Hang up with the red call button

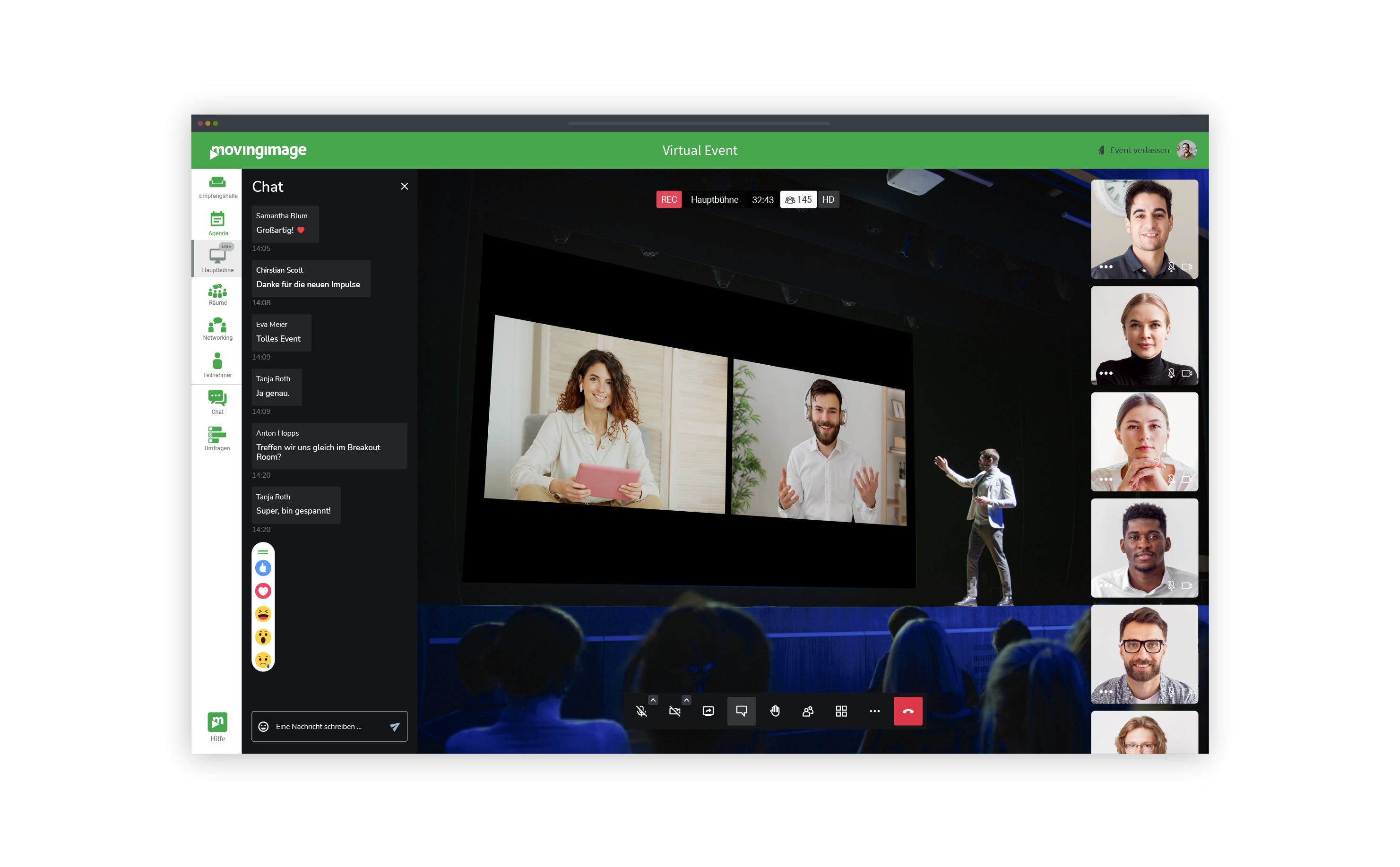[x=908, y=711]
